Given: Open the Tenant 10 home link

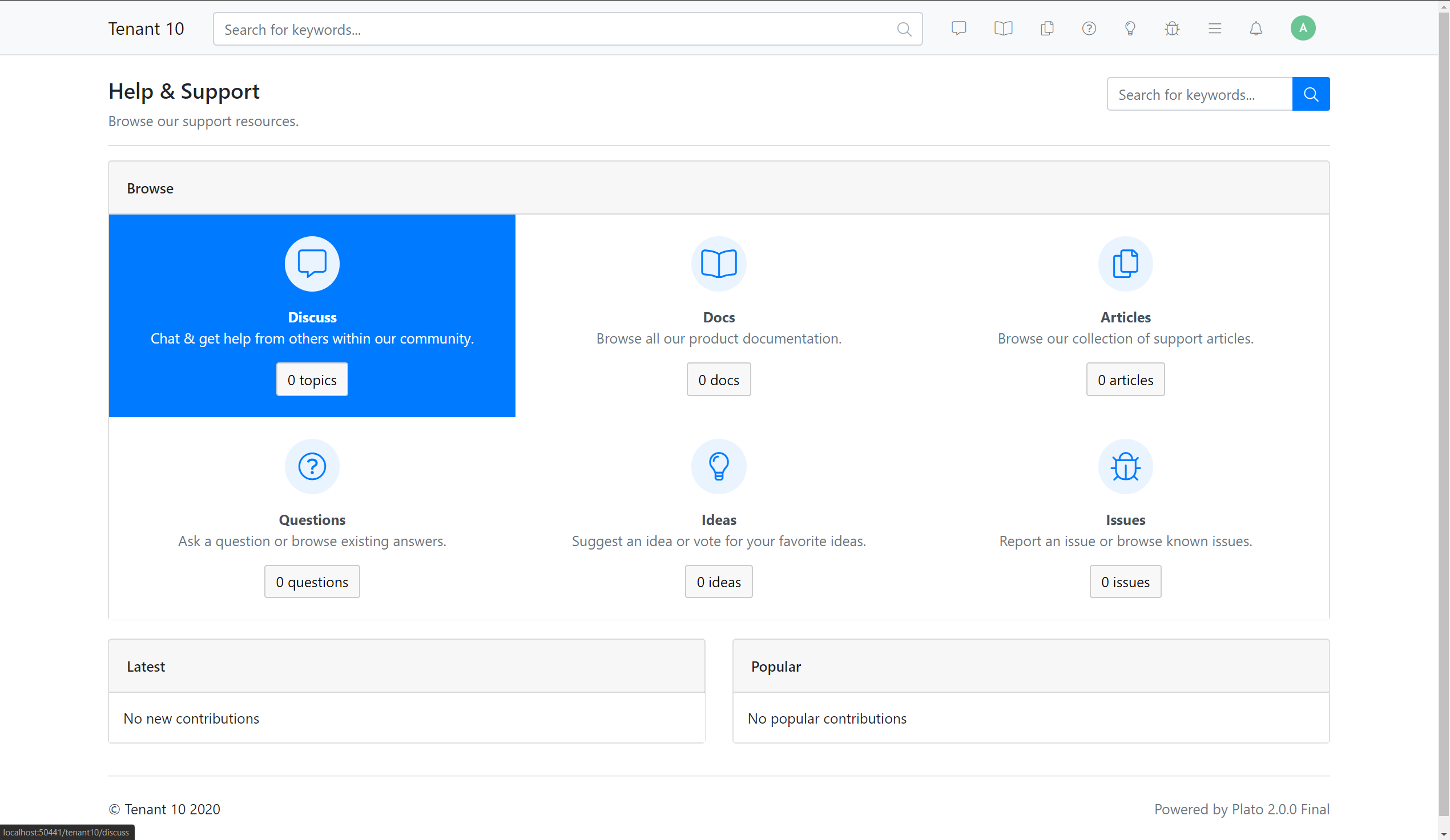Looking at the screenshot, I should (x=146, y=29).
